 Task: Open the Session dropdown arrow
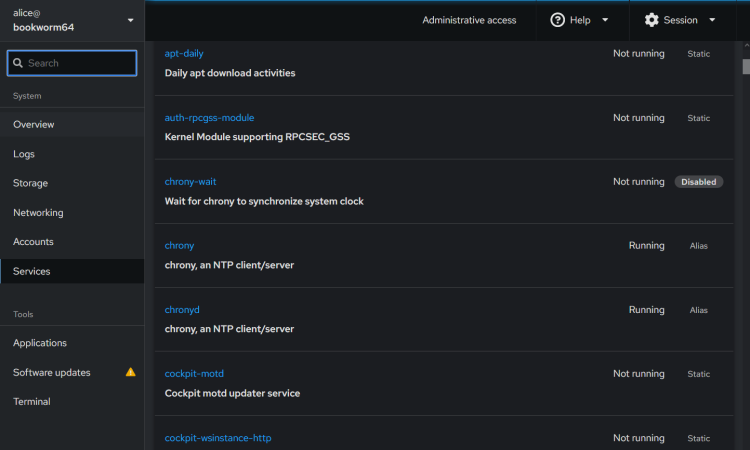click(x=712, y=20)
